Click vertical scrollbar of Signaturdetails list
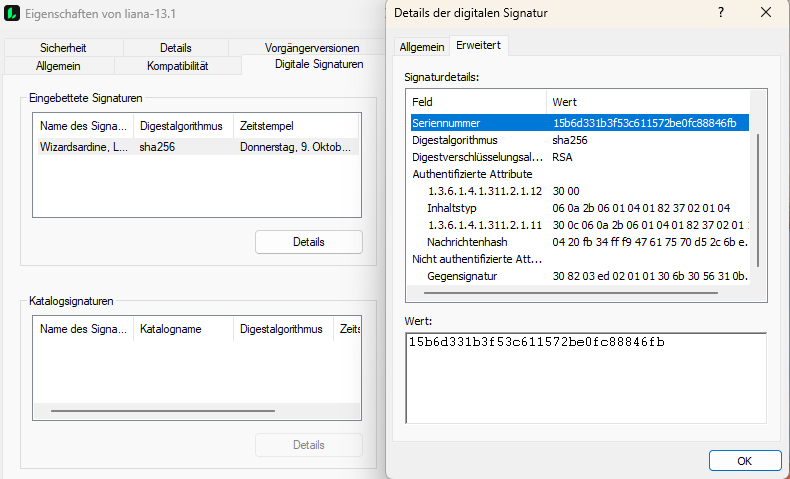Screen dimensions: 790x479 click(758, 200)
